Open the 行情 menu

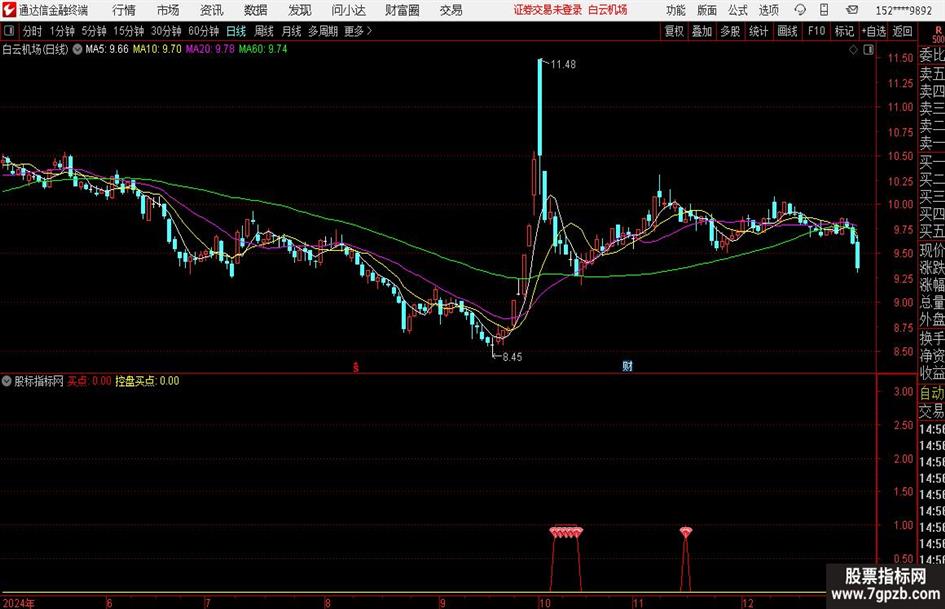click(124, 10)
